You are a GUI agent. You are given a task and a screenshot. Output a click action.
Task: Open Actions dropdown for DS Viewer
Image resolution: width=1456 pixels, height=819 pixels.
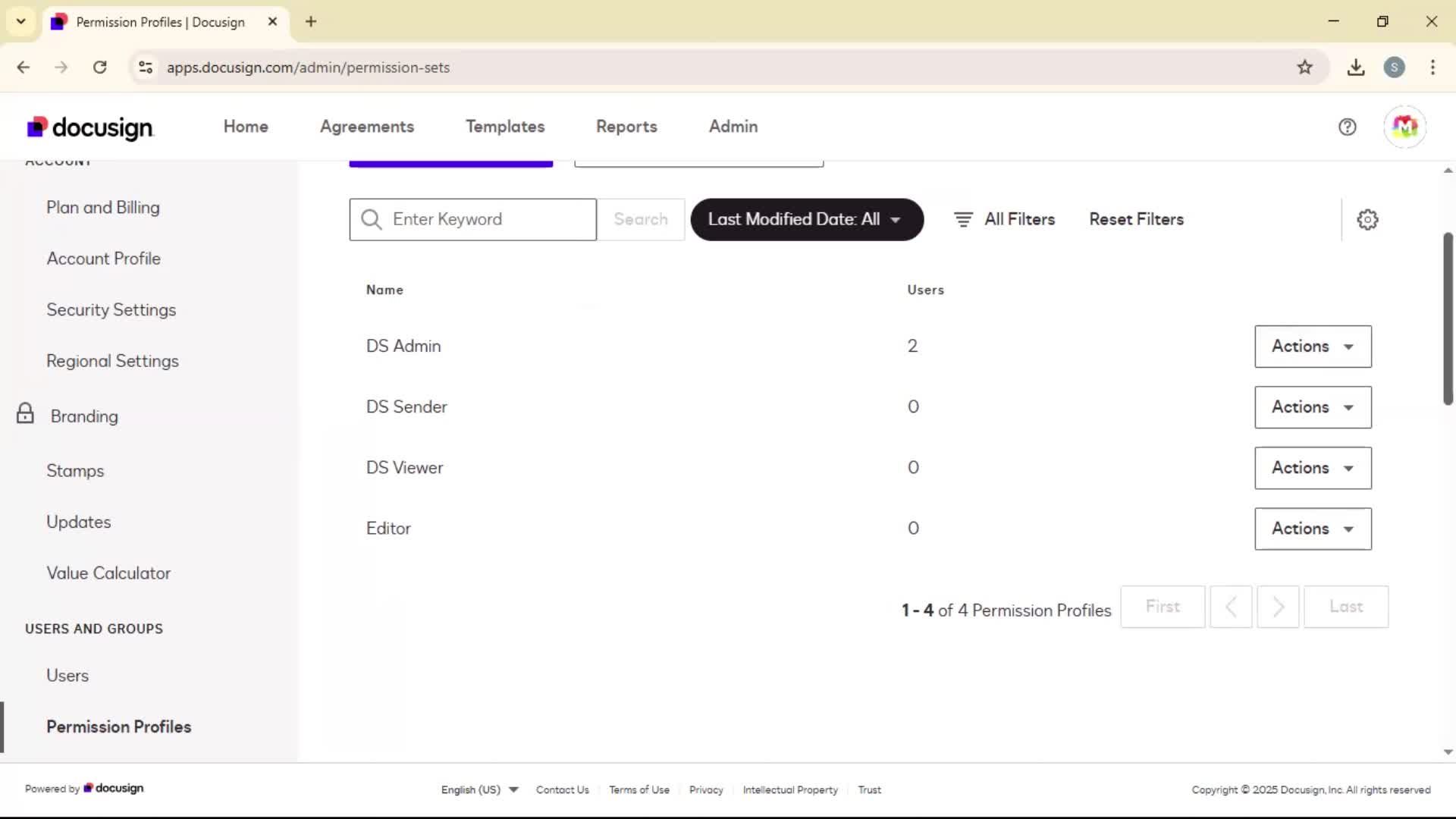pos(1313,468)
